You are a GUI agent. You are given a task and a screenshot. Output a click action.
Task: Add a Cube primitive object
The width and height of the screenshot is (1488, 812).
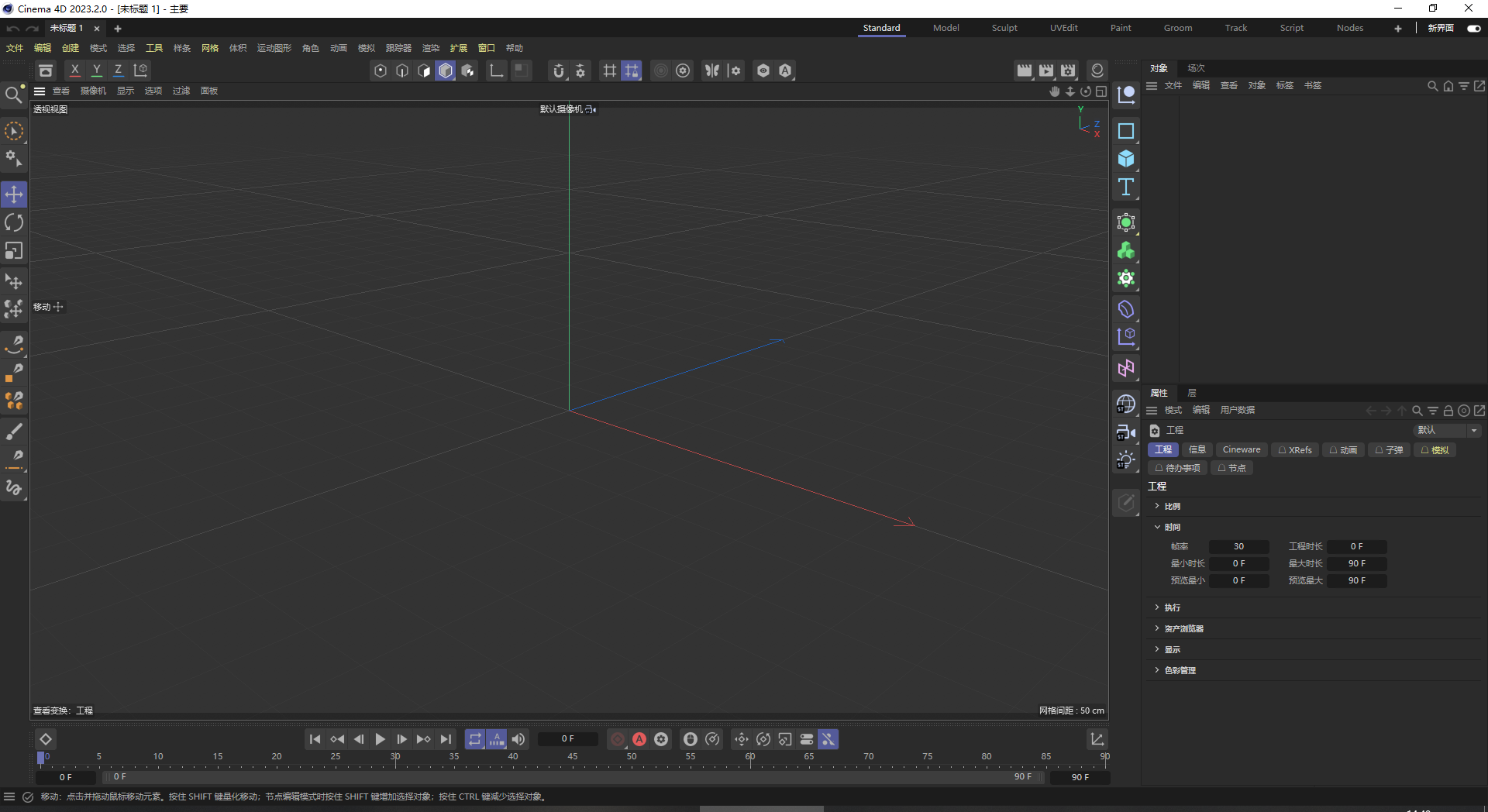click(x=1126, y=160)
